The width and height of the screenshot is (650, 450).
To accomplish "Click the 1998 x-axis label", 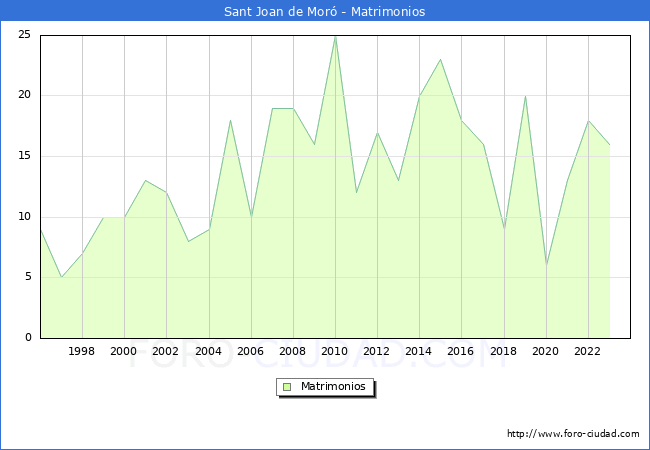I will point(82,351).
